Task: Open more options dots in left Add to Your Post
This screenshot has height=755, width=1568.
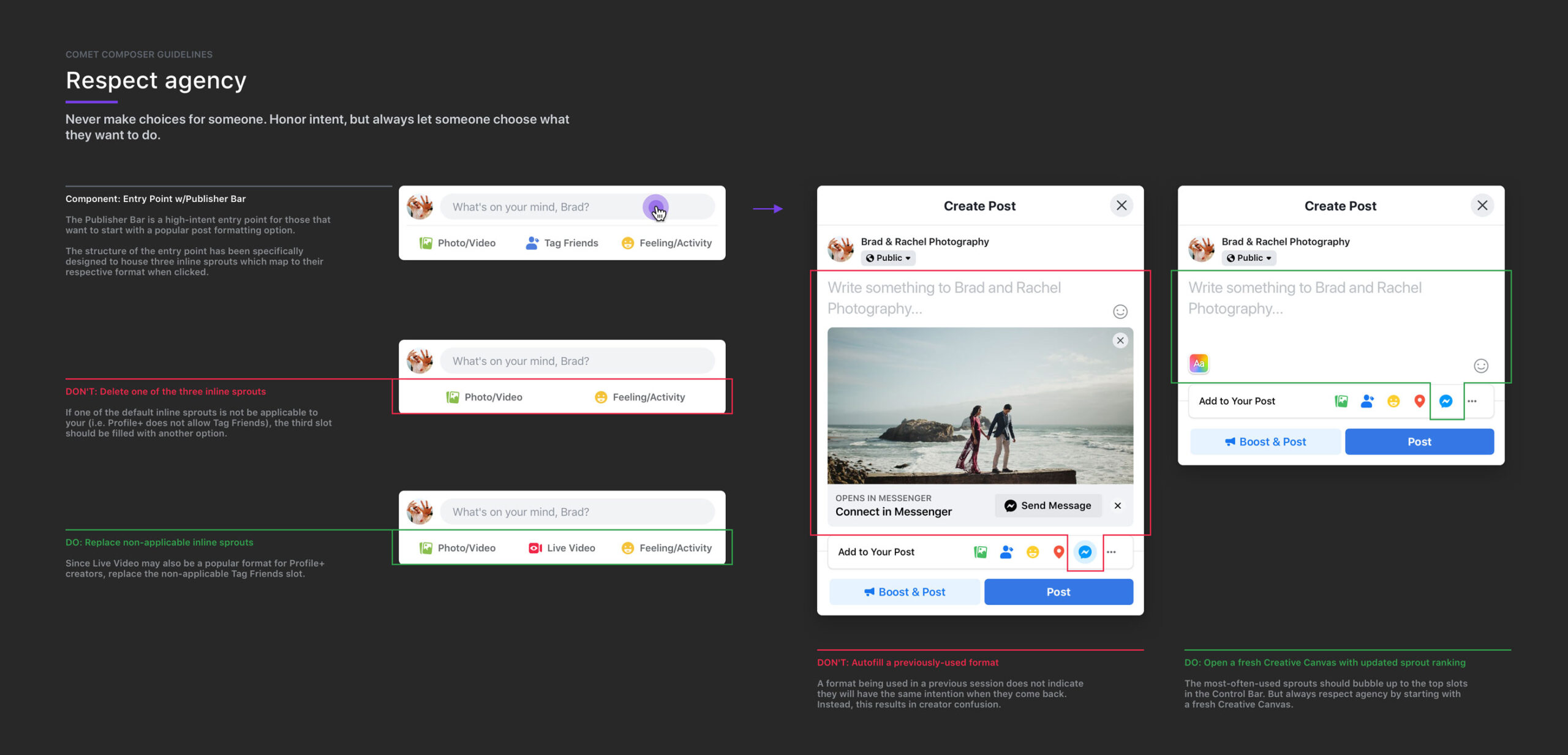Action: click(x=1111, y=552)
